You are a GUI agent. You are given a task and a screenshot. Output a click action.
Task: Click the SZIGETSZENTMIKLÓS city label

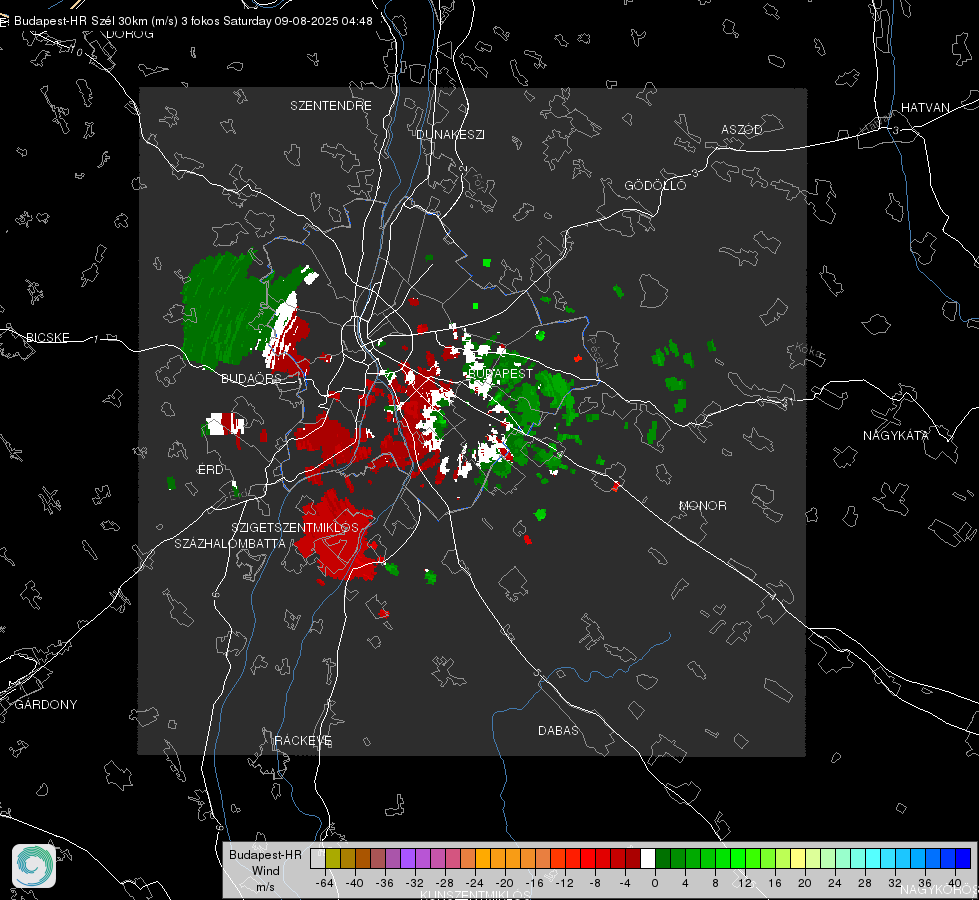(x=295, y=528)
